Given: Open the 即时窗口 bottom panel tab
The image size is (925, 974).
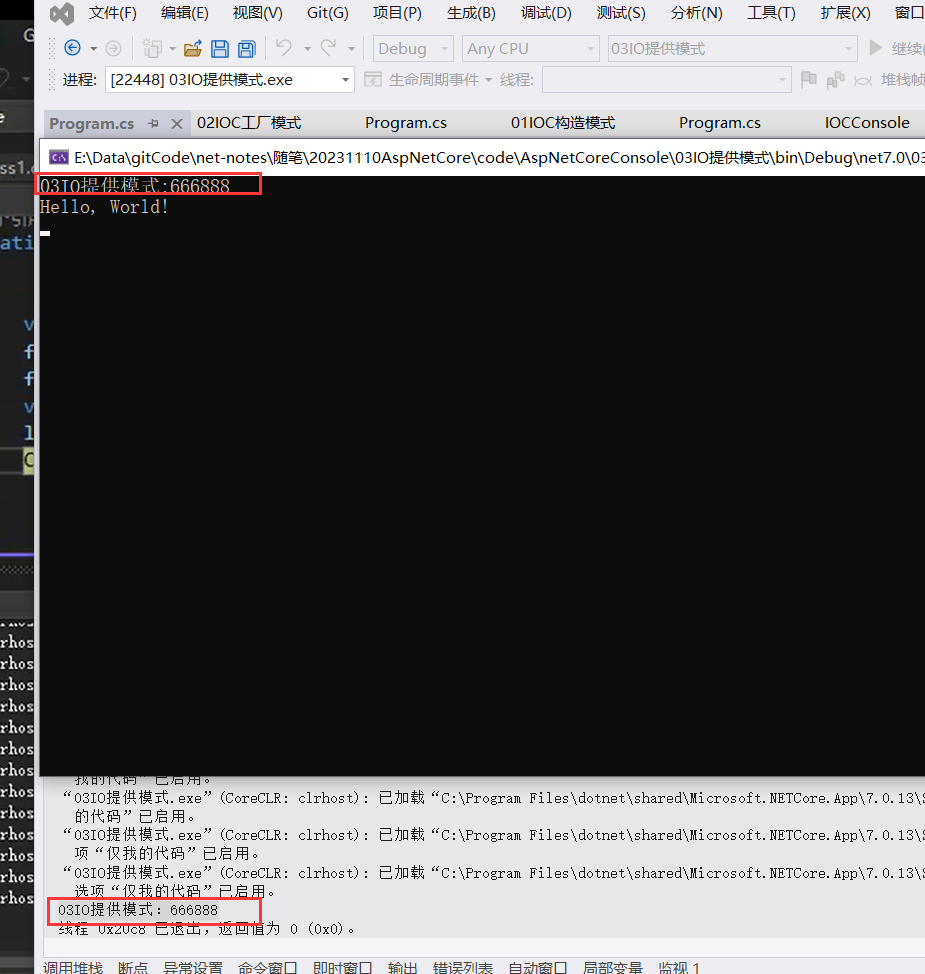Looking at the screenshot, I should (x=342, y=967).
